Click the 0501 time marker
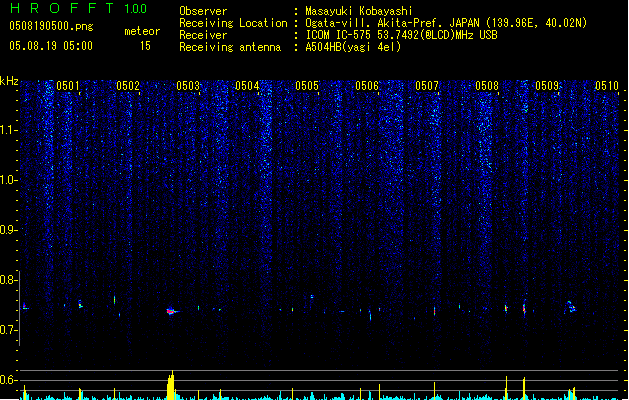 (x=68, y=86)
